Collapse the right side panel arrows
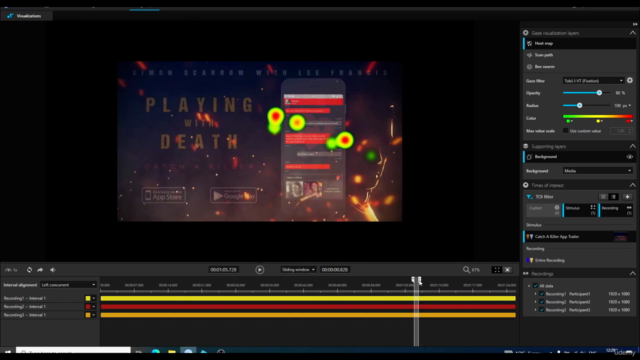The height and width of the screenshot is (360, 640). (x=635, y=24)
